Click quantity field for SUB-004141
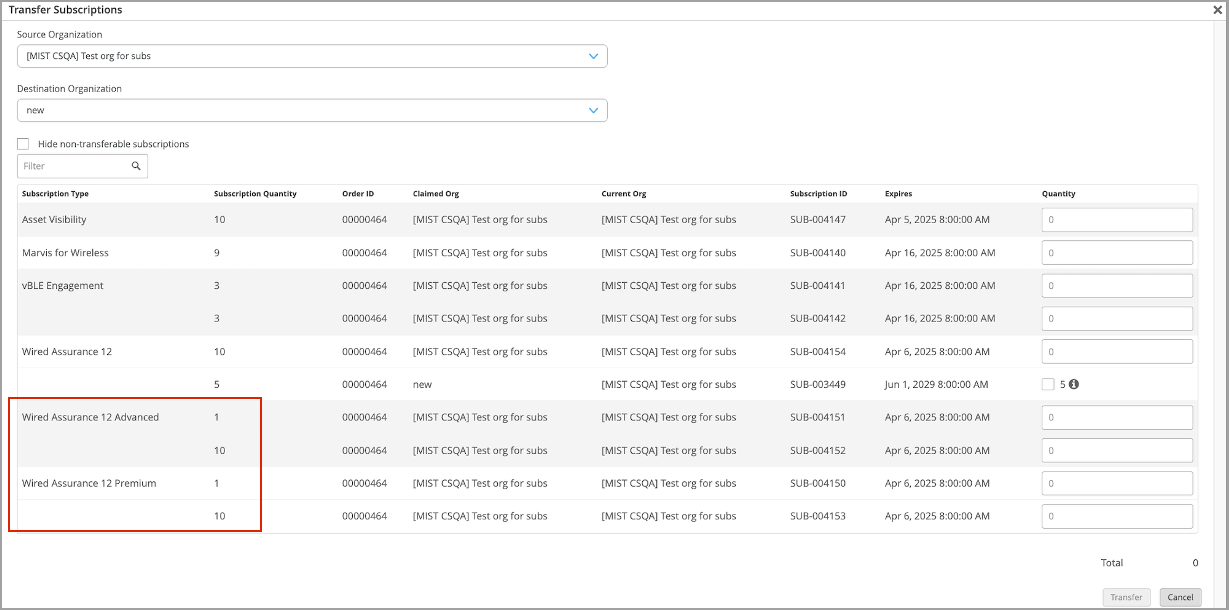 (1117, 286)
